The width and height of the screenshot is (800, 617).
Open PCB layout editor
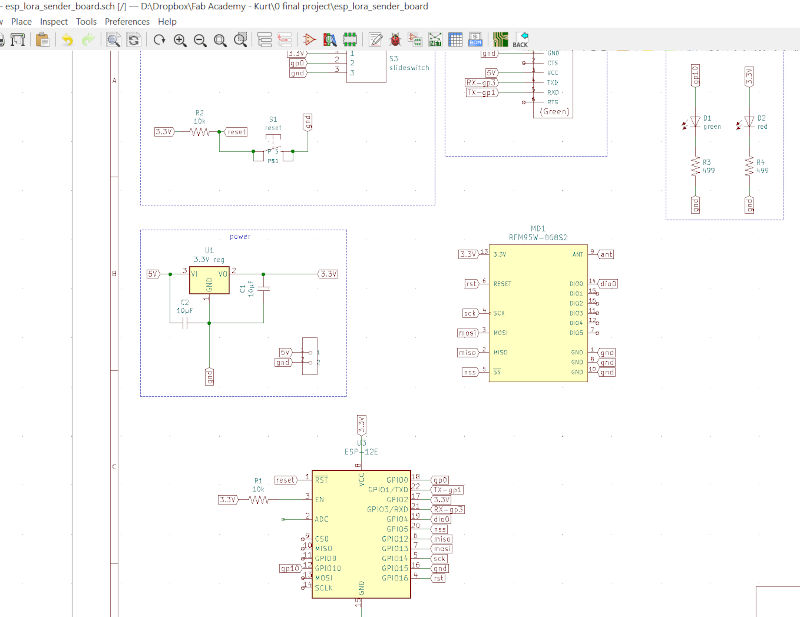tap(501, 40)
